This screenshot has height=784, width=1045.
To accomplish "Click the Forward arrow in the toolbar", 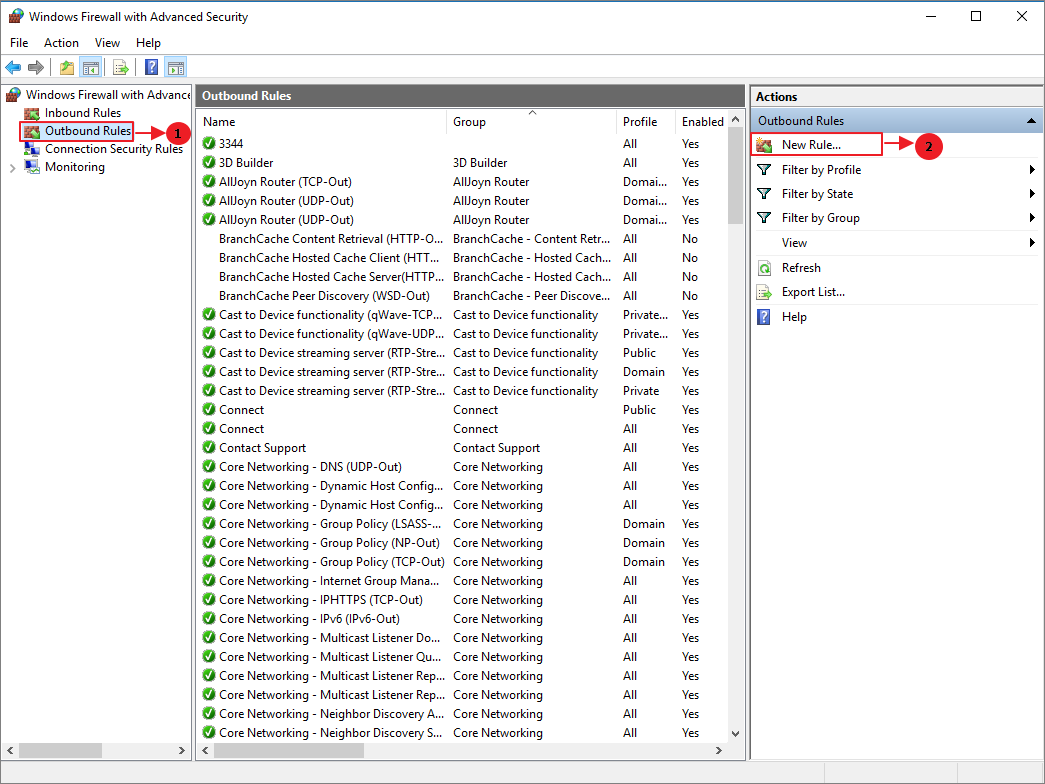I will tap(36, 67).
